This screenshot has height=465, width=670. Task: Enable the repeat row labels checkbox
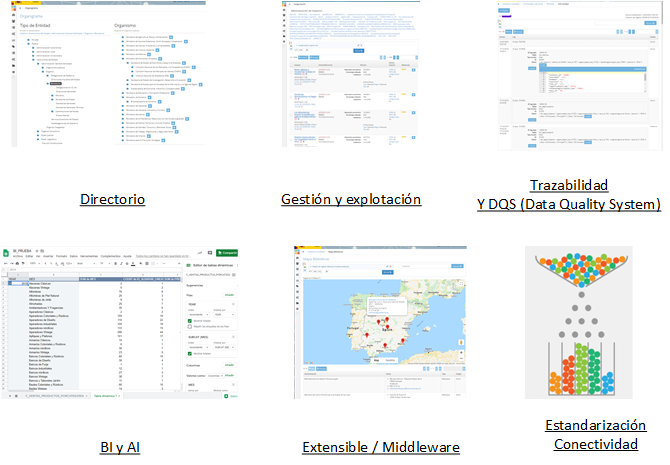click(x=191, y=327)
